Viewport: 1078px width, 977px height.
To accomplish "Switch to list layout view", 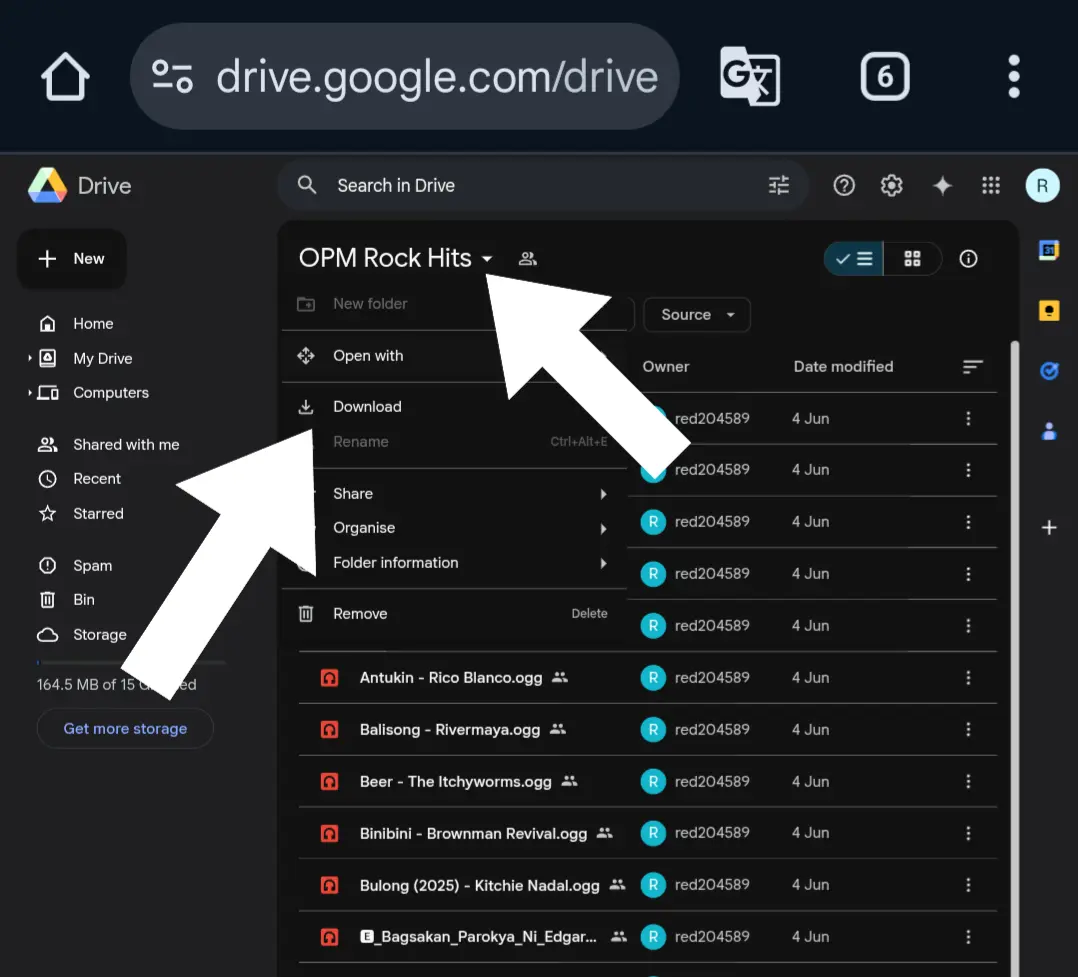I will [854, 259].
